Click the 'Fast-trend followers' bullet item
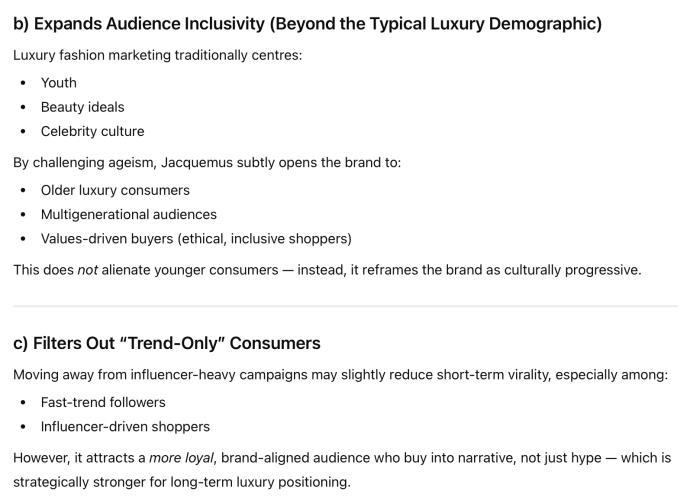The width and height of the screenshot is (690, 504). (103, 402)
